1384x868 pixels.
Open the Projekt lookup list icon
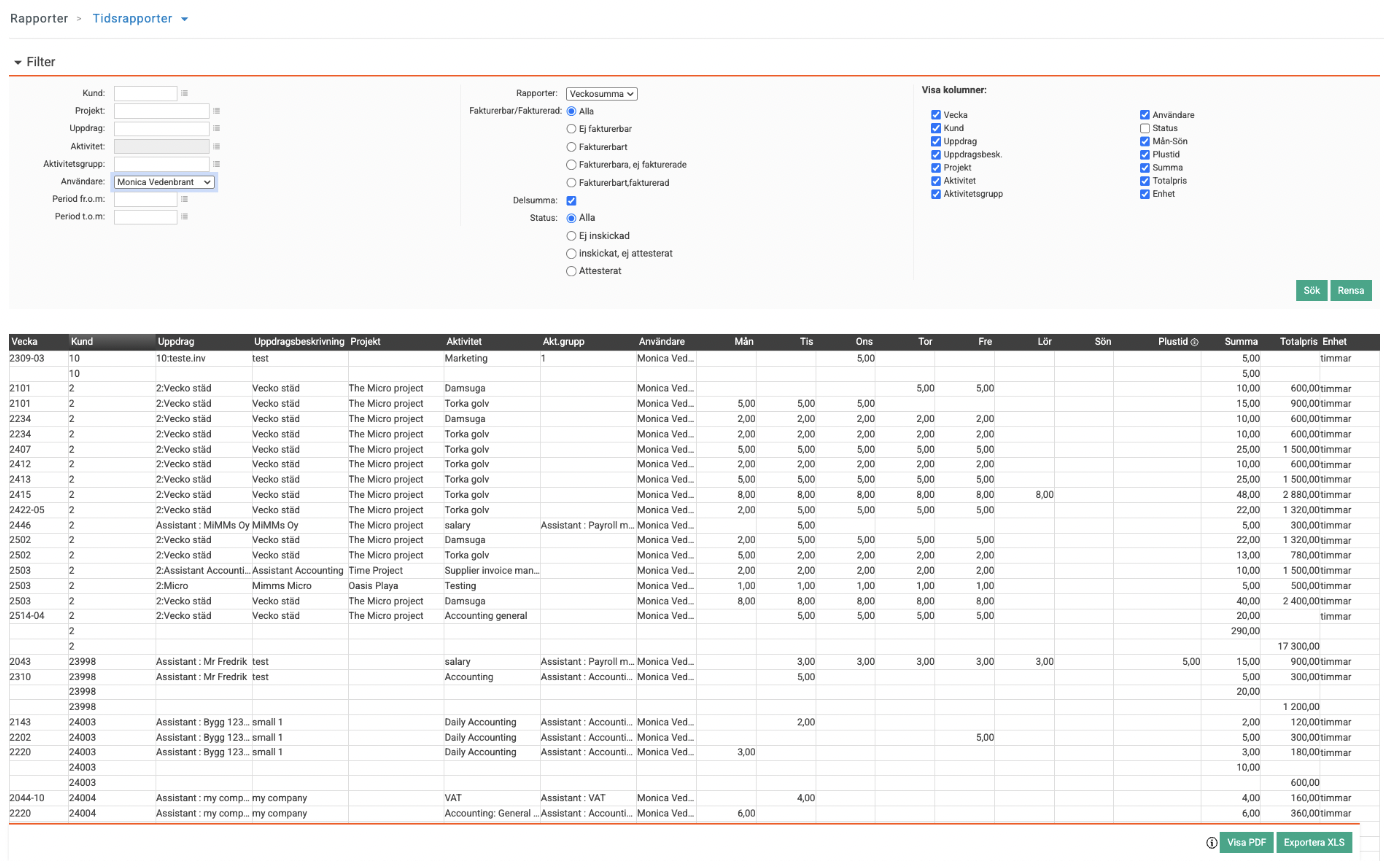[x=216, y=111]
